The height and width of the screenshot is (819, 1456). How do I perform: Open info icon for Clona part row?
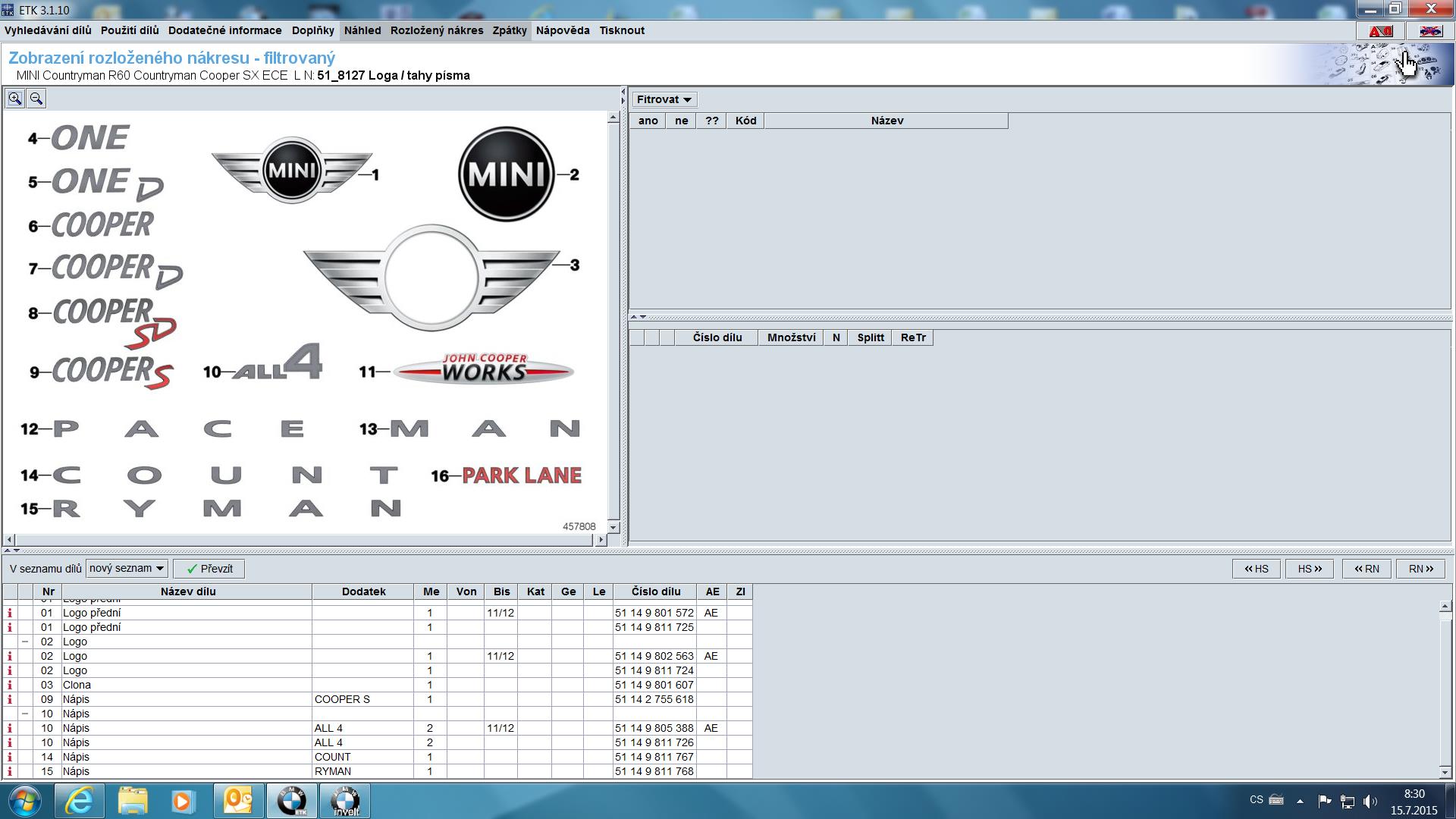(x=10, y=685)
